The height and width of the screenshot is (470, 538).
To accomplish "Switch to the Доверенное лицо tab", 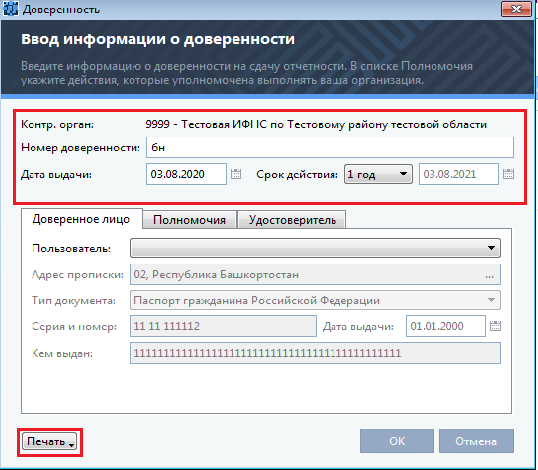I will (x=81, y=219).
